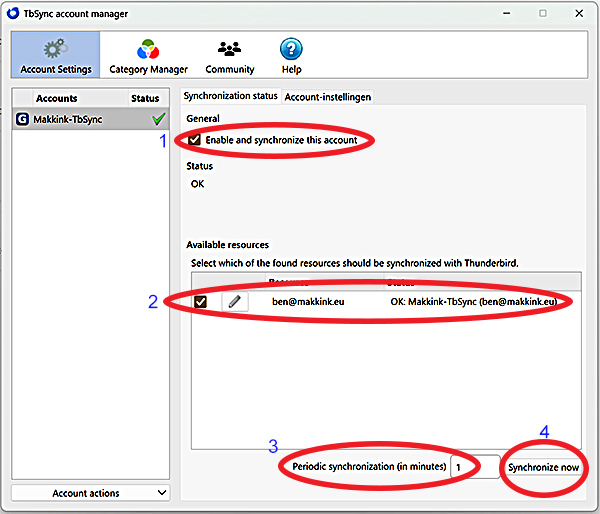Select Makkink-TbSync account row

point(91,119)
